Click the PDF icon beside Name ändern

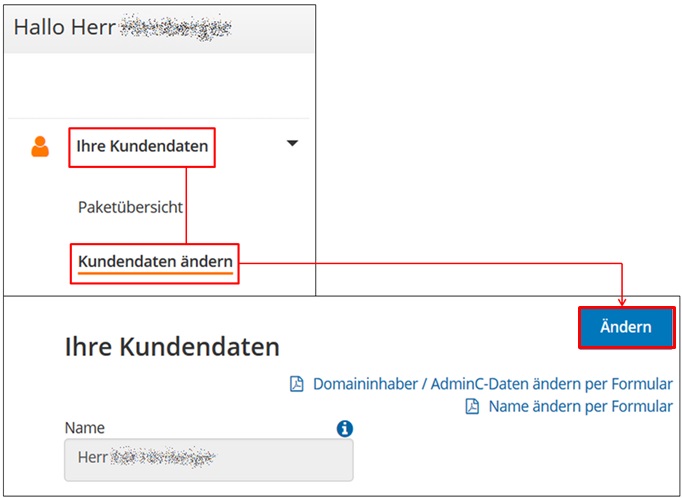click(472, 406)
